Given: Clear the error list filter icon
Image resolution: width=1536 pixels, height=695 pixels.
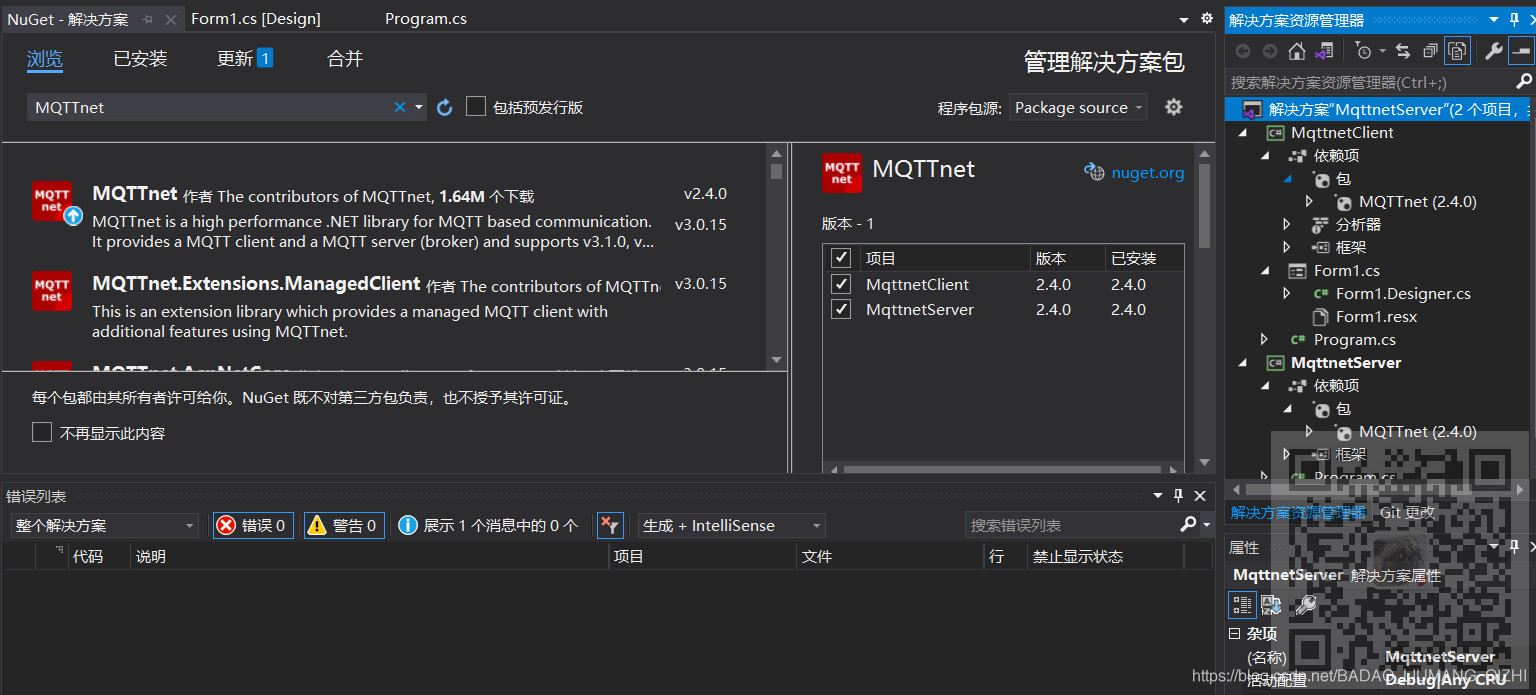Looking at the screenshot, I should (x=610, y=524).
